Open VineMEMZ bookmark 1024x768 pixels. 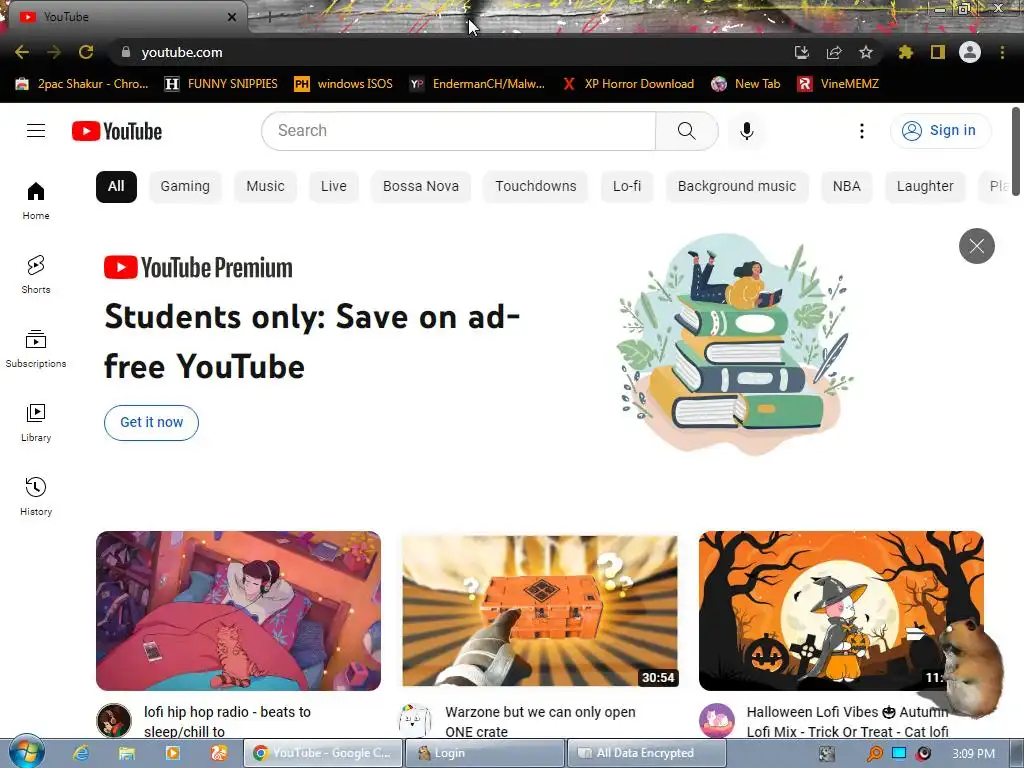(x=838, y=84)
